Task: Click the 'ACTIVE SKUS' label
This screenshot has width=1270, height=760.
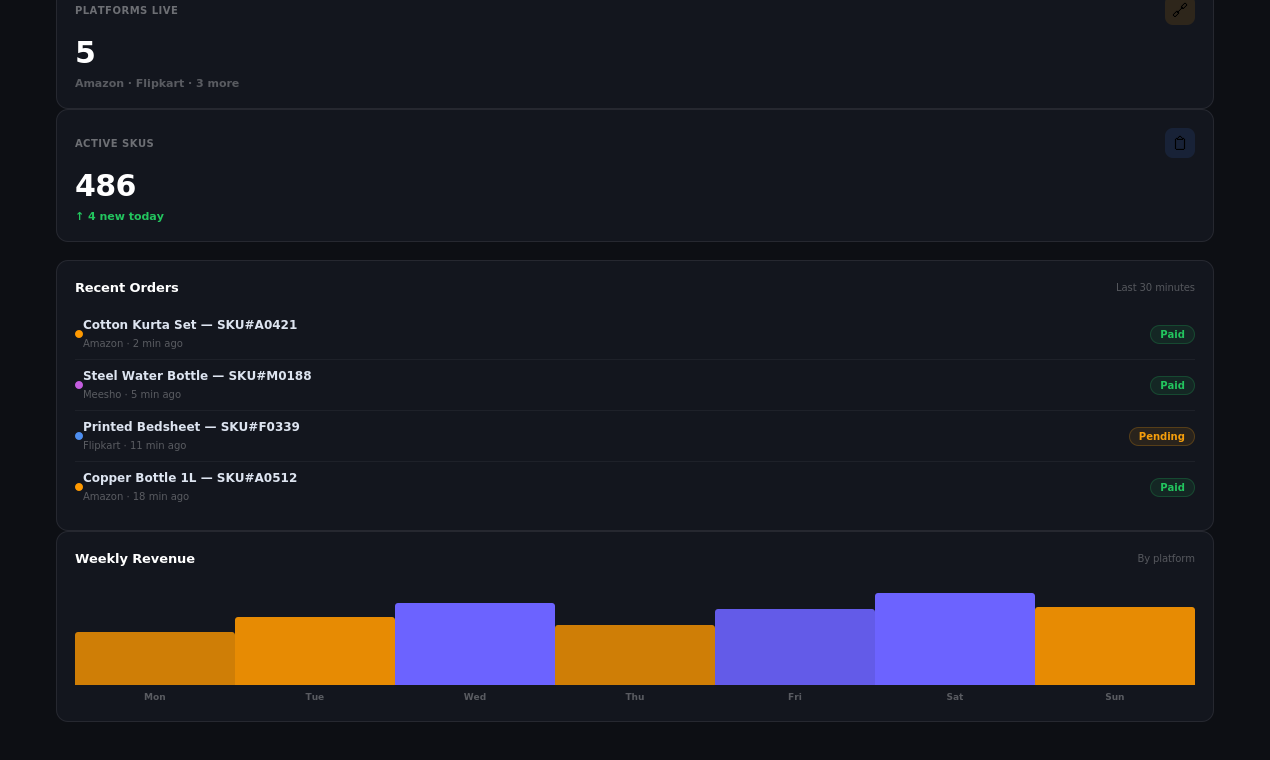Action: click(114, 143)
